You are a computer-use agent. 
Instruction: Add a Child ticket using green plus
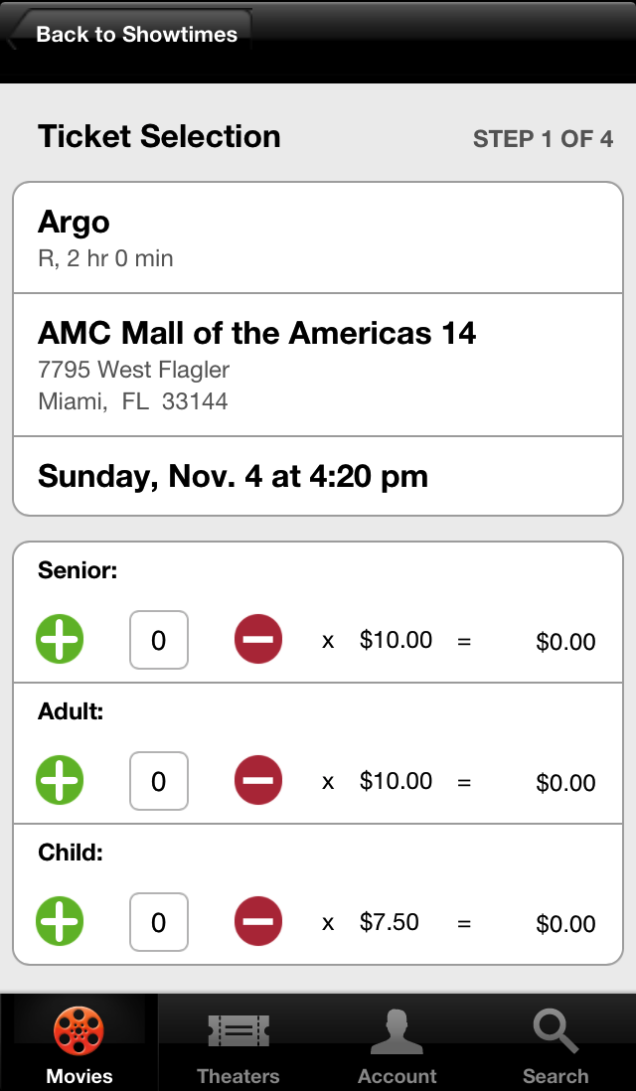click(60, 921)
